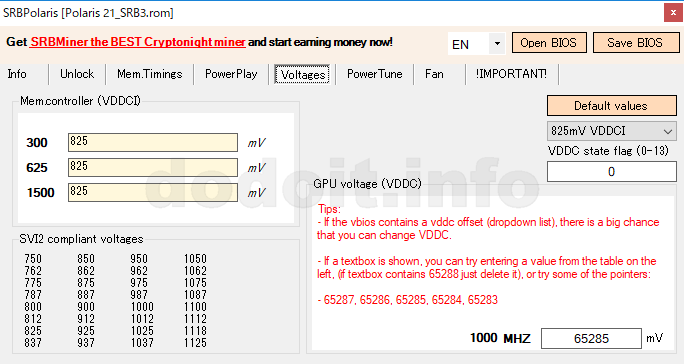Screen dimensions: 684x364
Task: Open the !IMPORTANT! tab
Action: coord(511,74)
